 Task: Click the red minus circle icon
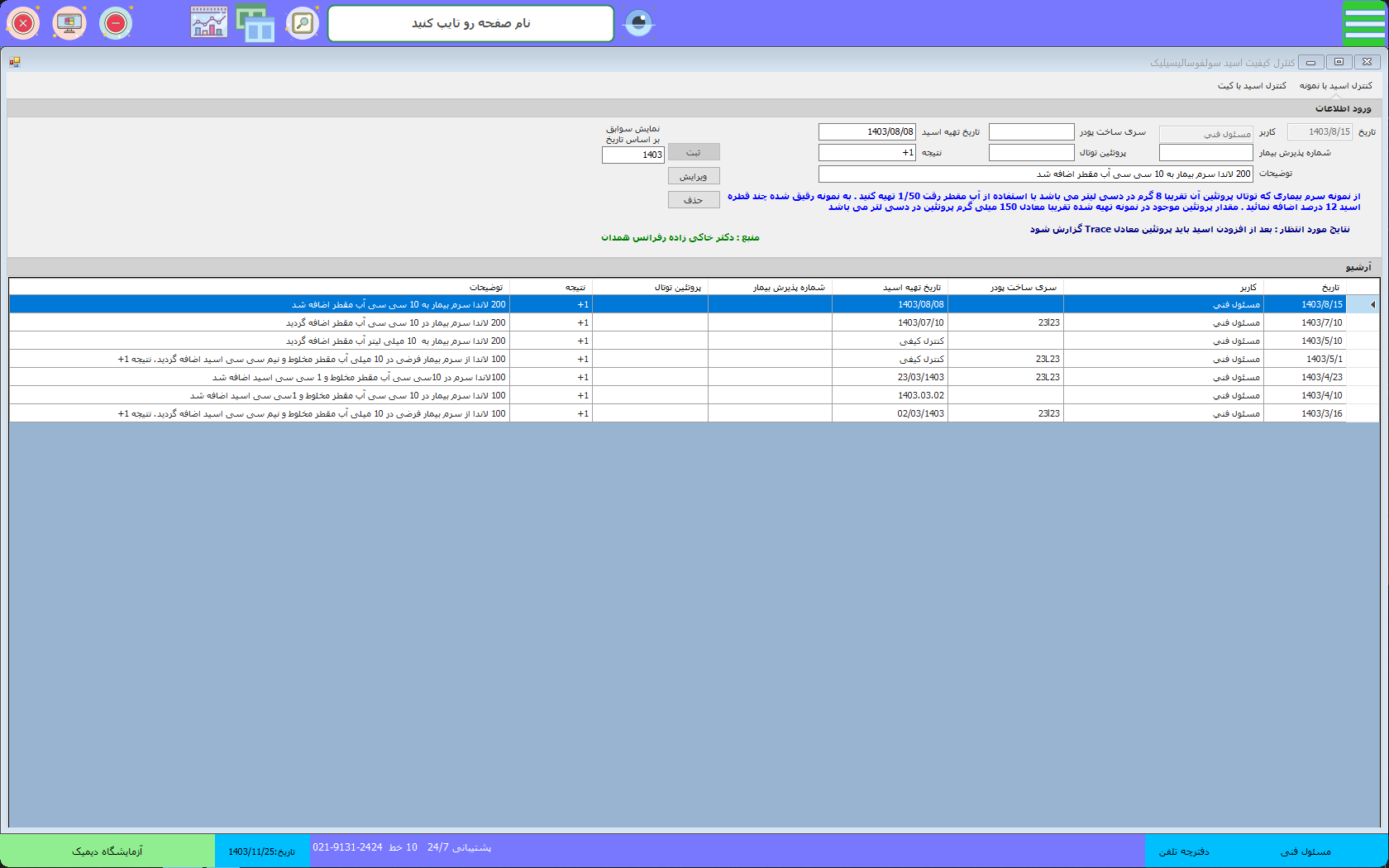pos(116,23)
